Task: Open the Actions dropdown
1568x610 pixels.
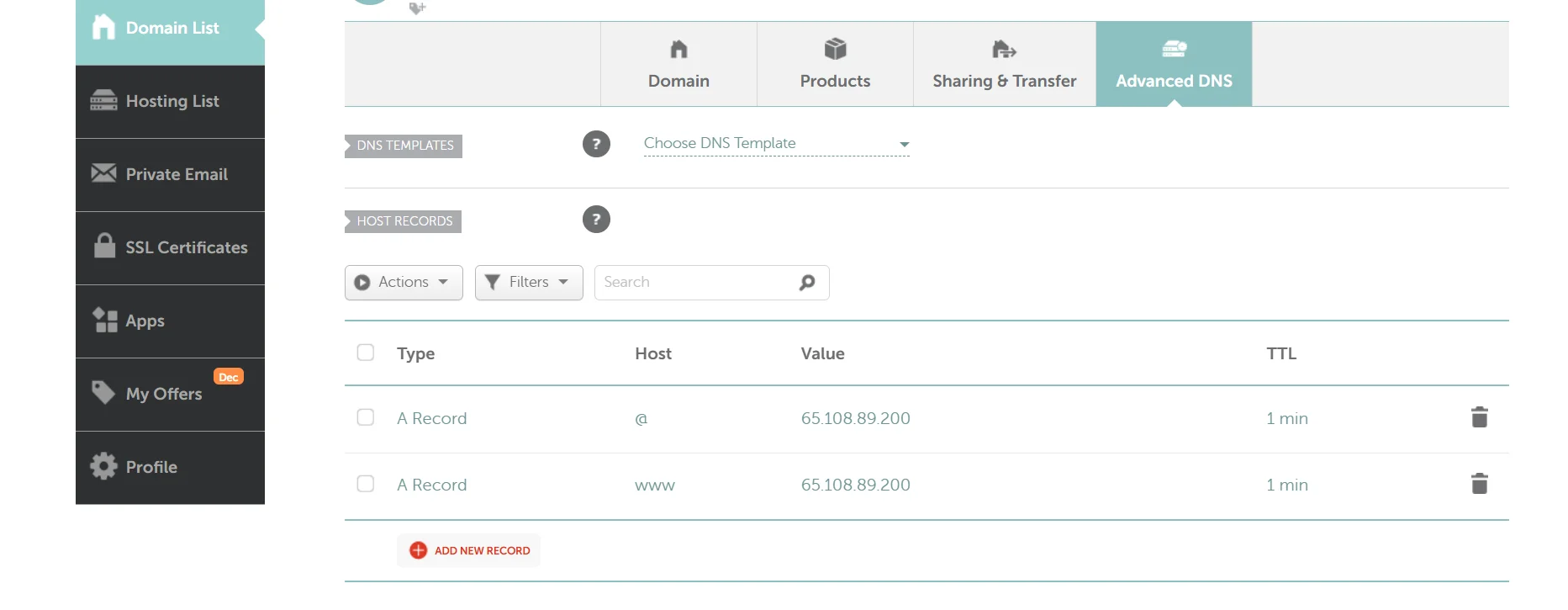Action: coord(404,283)
